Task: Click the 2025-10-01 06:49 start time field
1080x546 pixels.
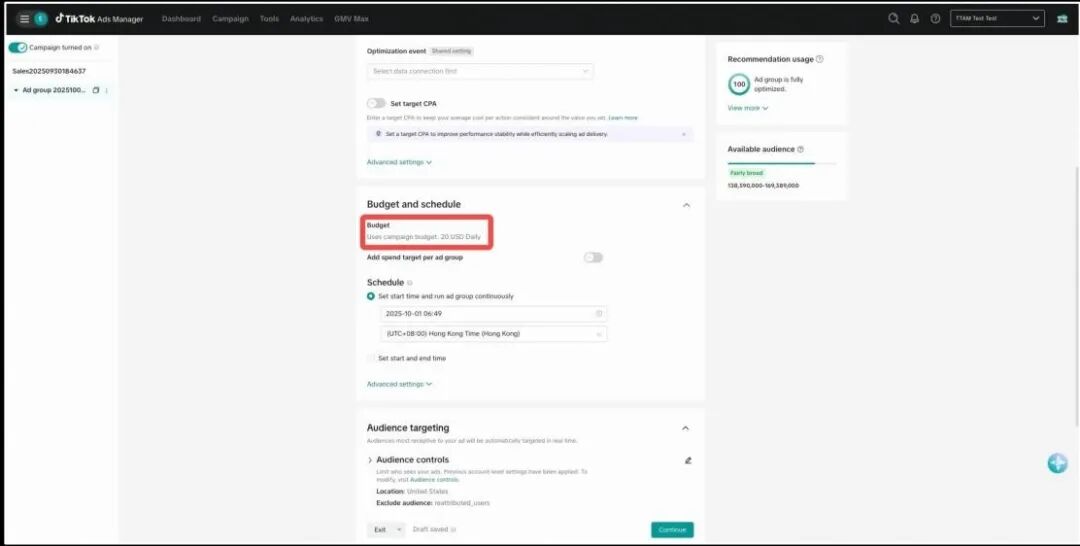Action: point(494,313)
